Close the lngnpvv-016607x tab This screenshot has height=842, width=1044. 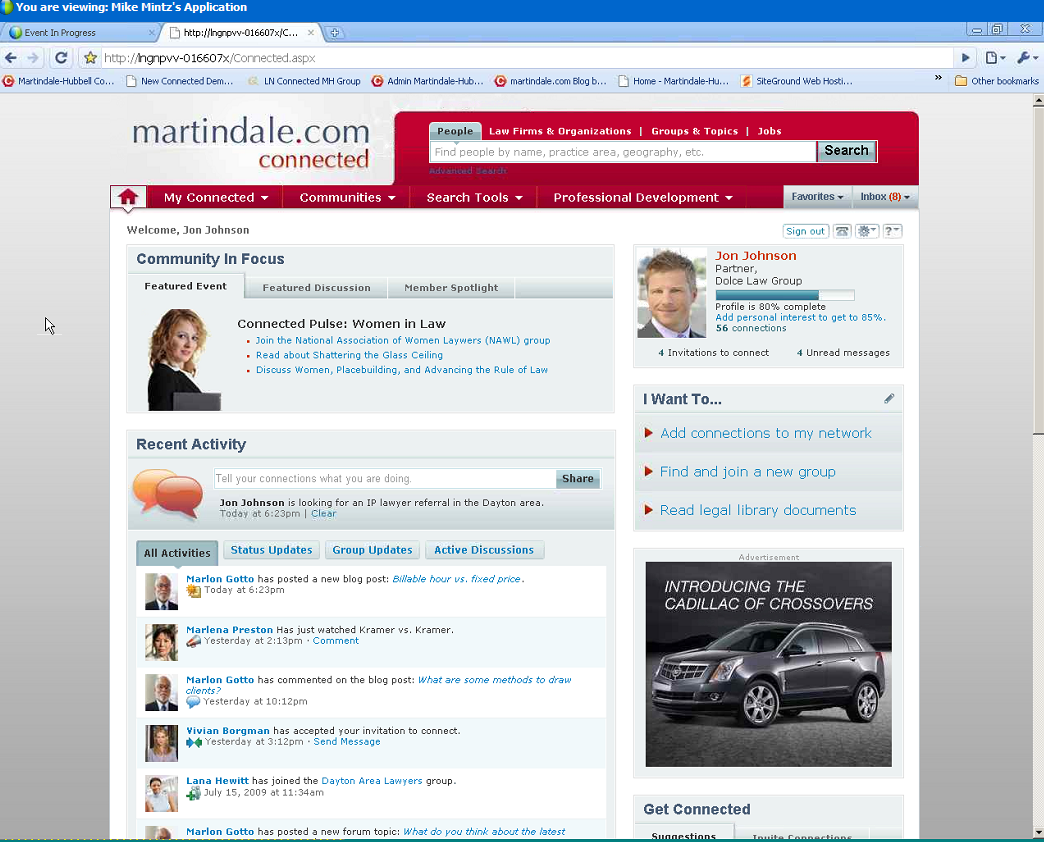click(x=310, y=32)
